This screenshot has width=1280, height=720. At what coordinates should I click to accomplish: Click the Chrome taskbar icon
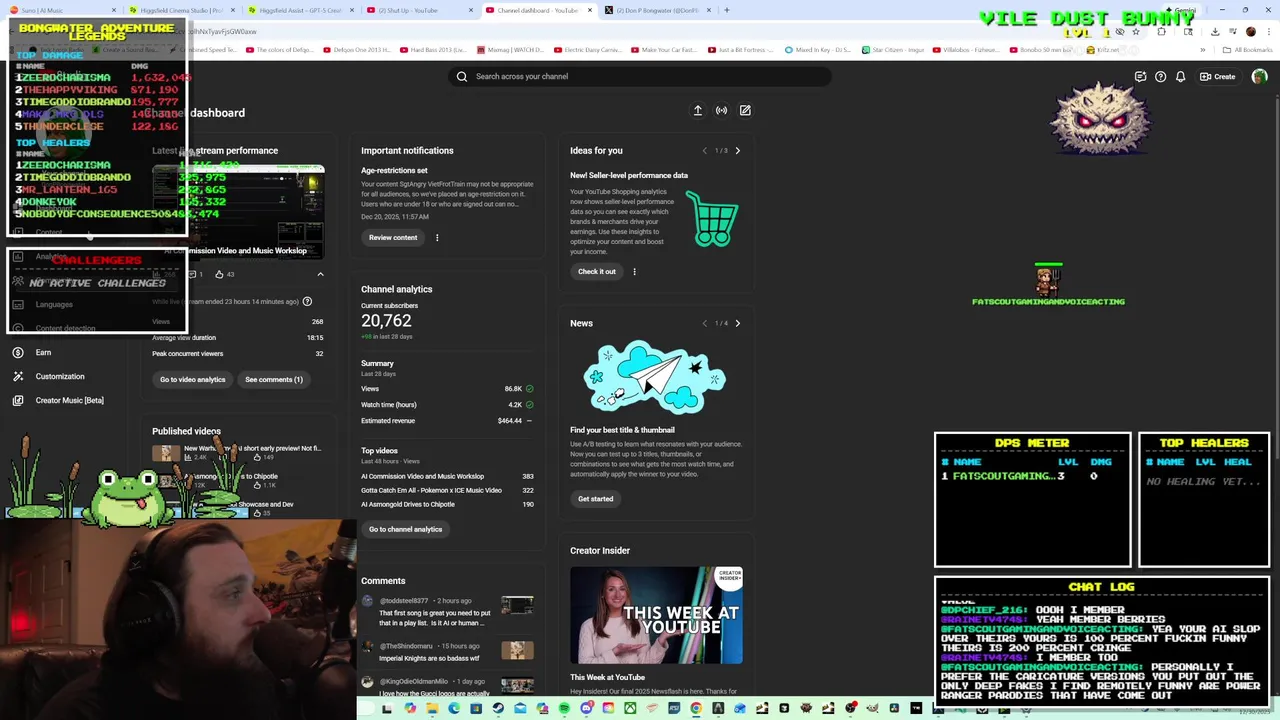696,709
